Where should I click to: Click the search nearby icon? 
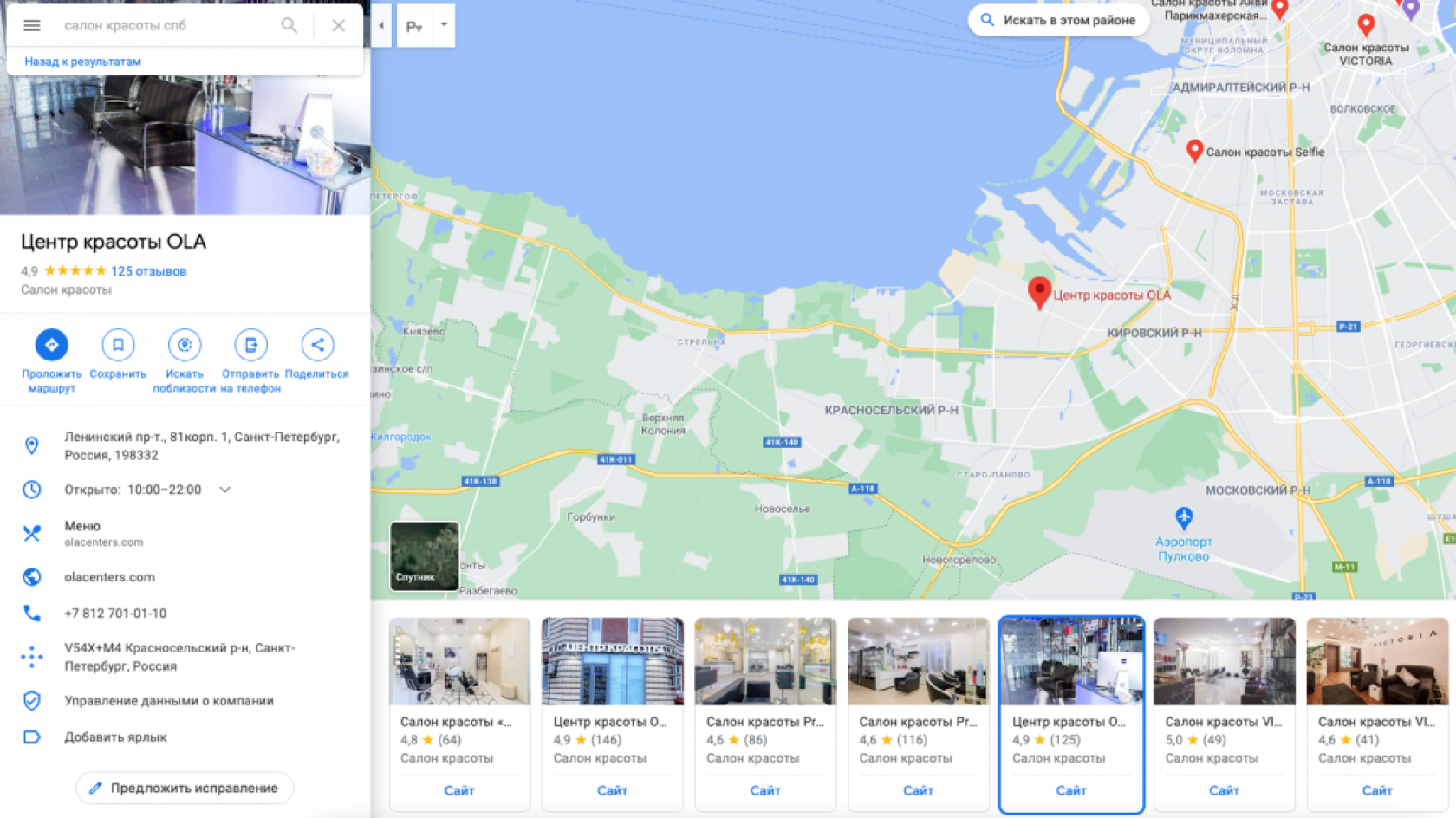[x=185, y=345]
